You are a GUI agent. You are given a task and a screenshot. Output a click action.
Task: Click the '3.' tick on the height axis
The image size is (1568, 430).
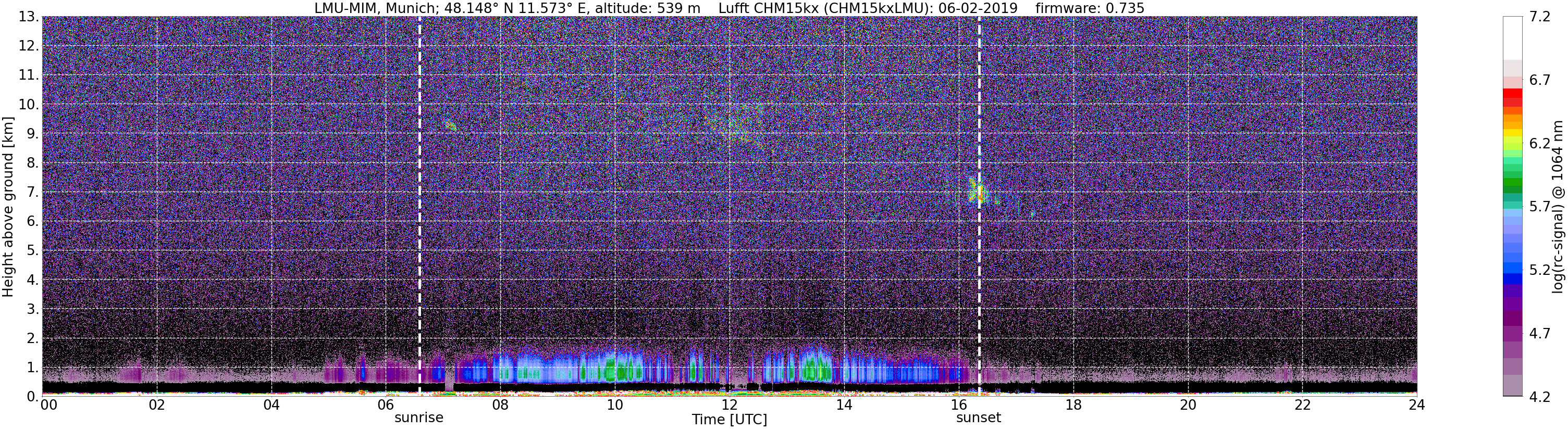pos(33,309)
